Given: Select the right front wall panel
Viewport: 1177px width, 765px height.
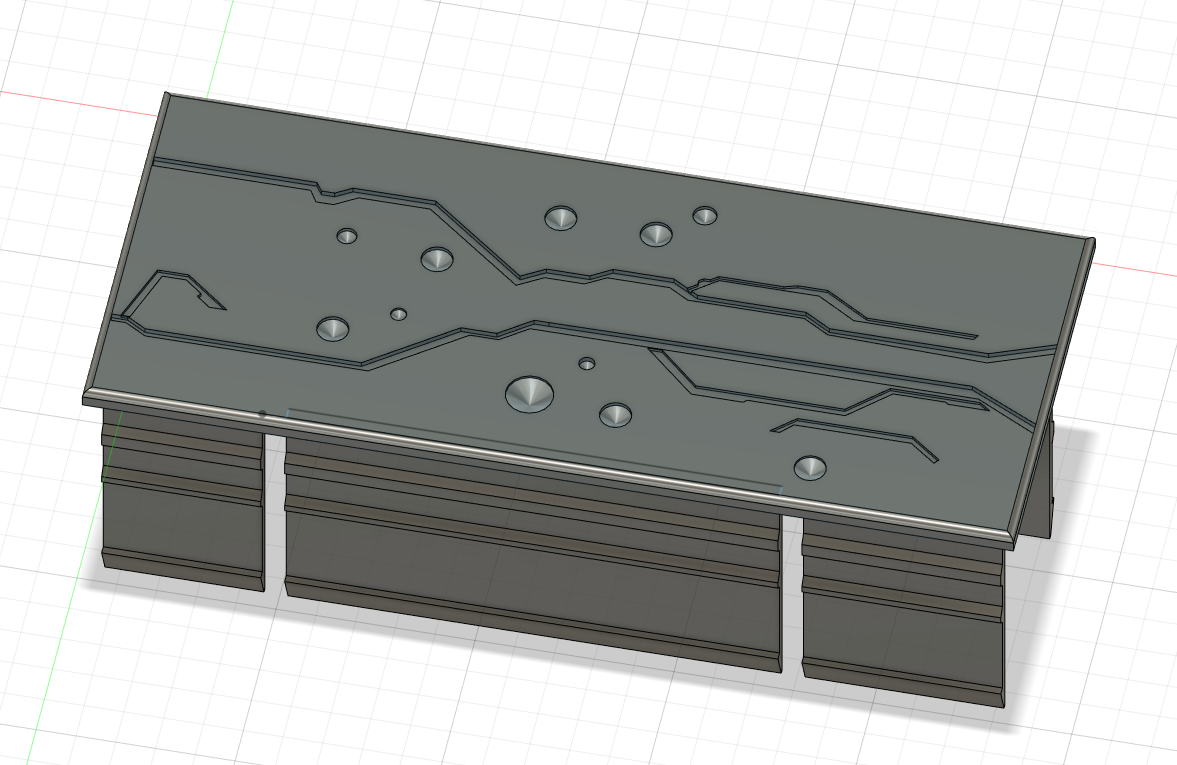Looking at the screenshot, I should (902, 613).
